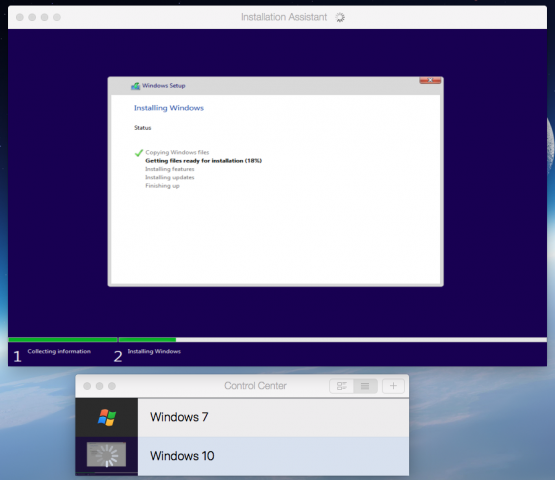Viewport: 555px width, 480px height.
Task: Click the 'Status' label in Windows Setup
Action: 143,128
